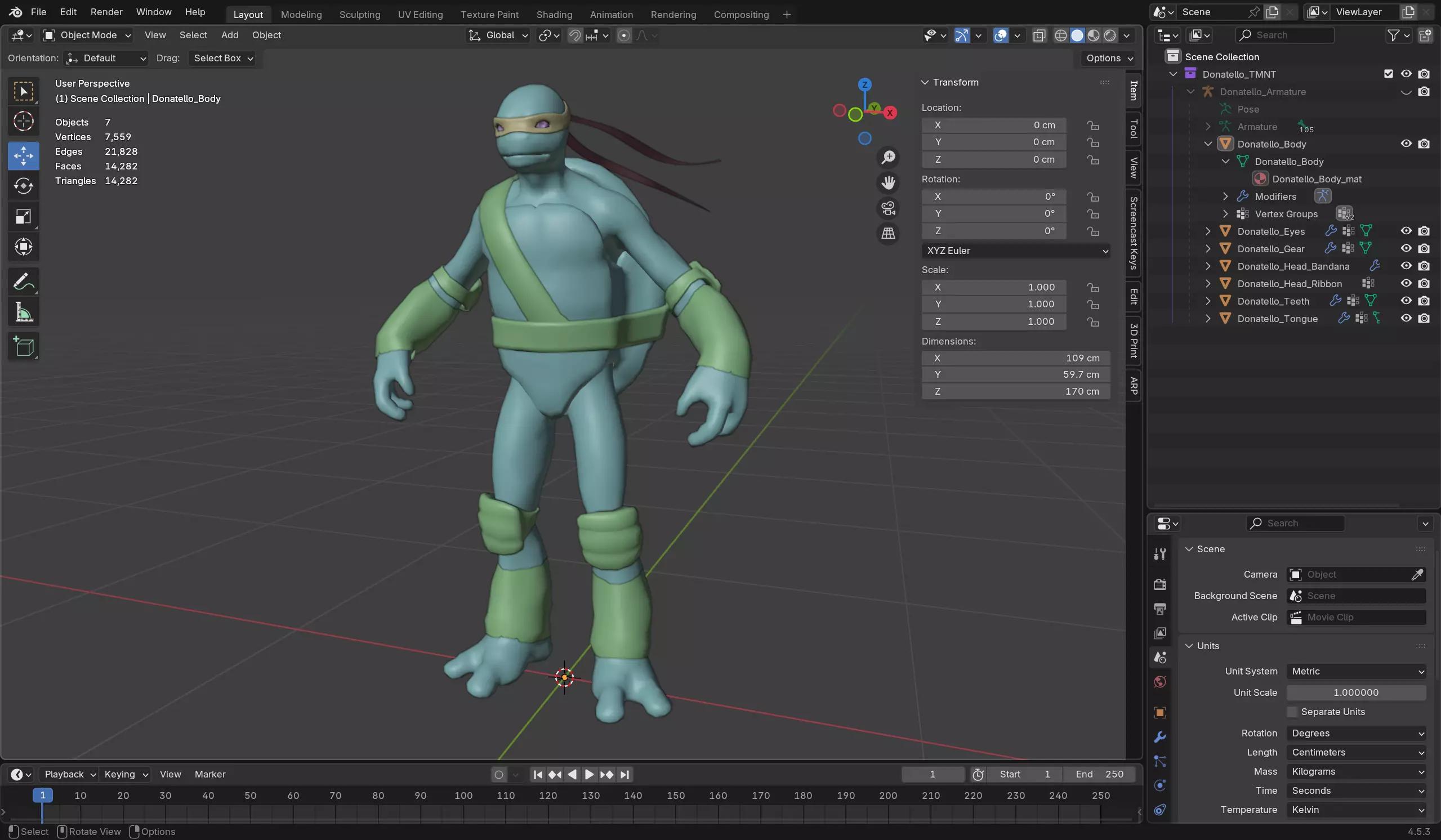Toggle X-Ray mode
This screenshot has height=840, width=1441.
1039,35
